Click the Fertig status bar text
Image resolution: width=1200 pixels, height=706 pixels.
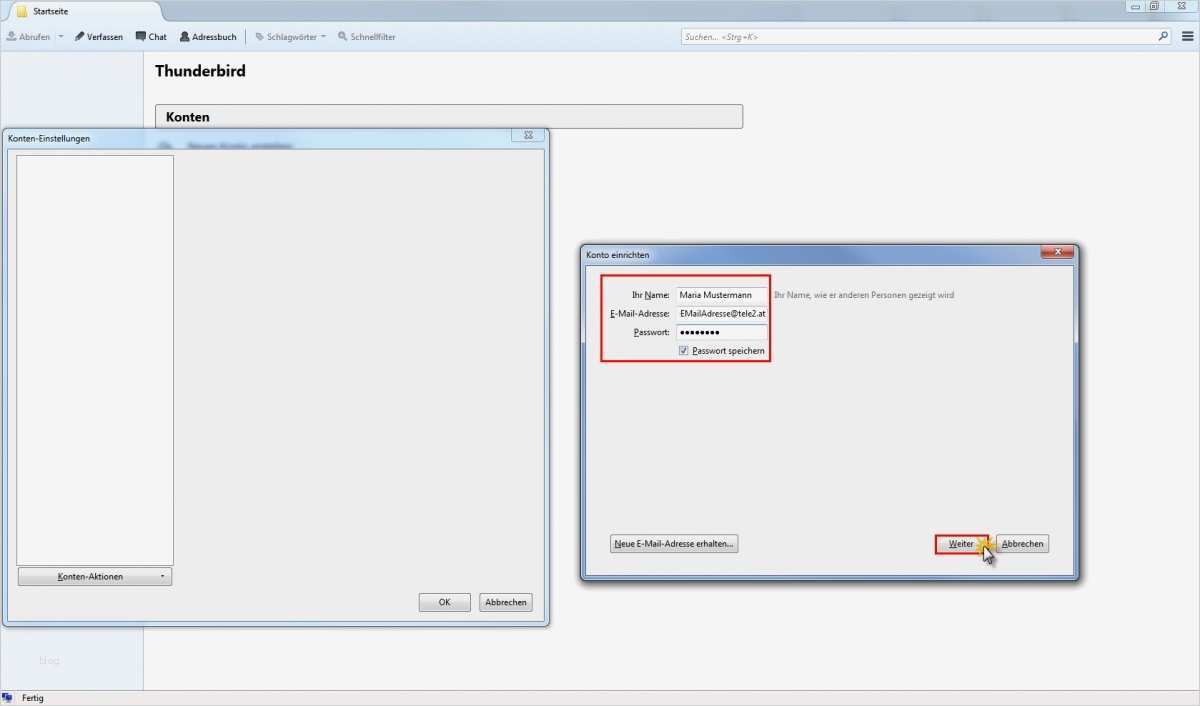pos(33,698)
